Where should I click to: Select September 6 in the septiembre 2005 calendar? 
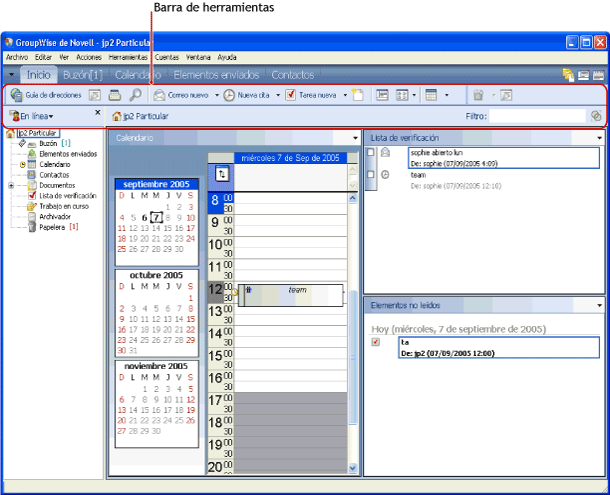click(x=144, y=218)
